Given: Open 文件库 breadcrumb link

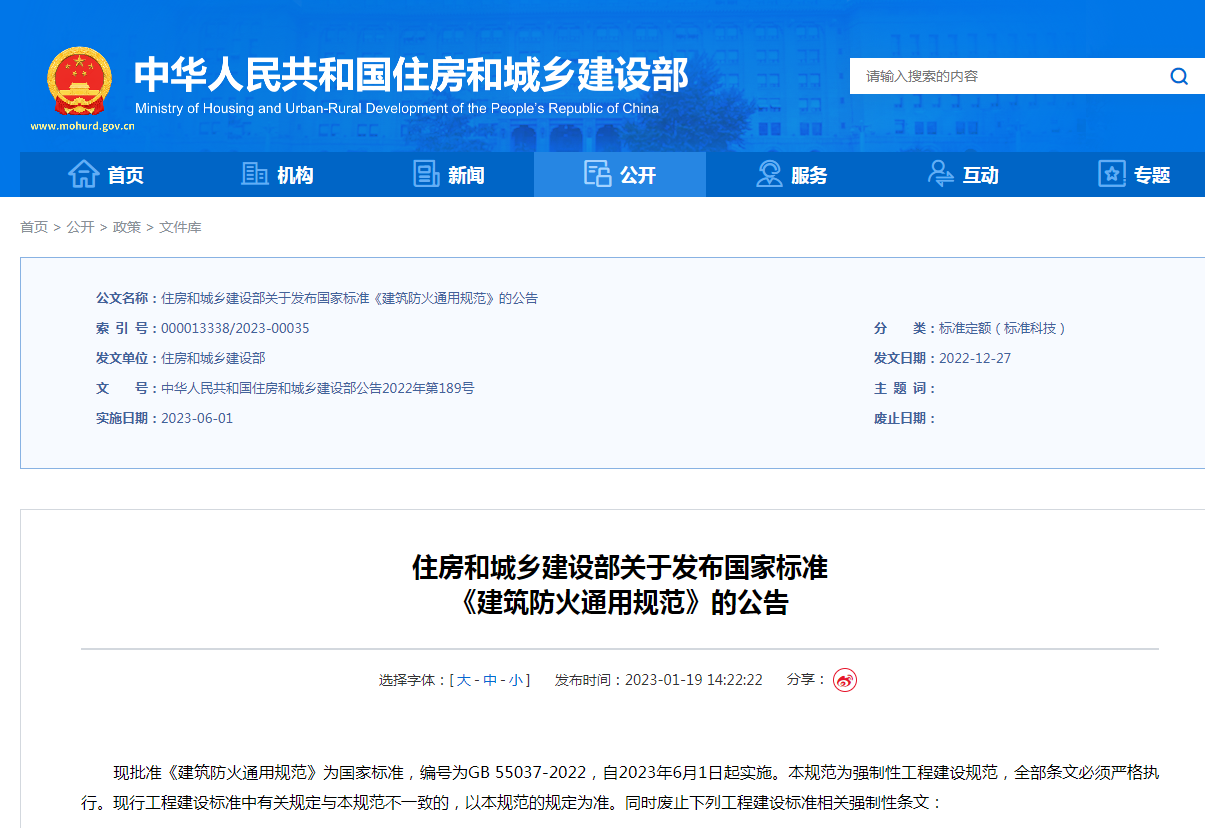Looking at the screenshot, I should click(180, 227).
